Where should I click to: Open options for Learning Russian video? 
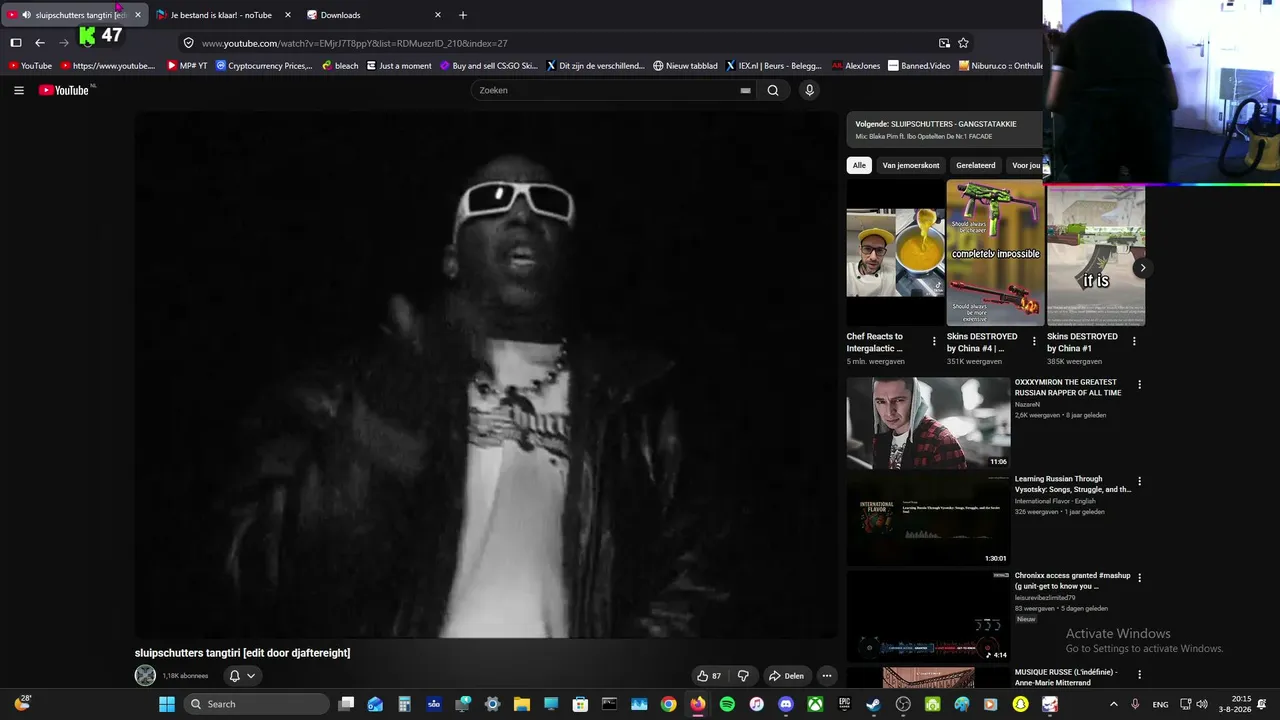pos(1139,482)
